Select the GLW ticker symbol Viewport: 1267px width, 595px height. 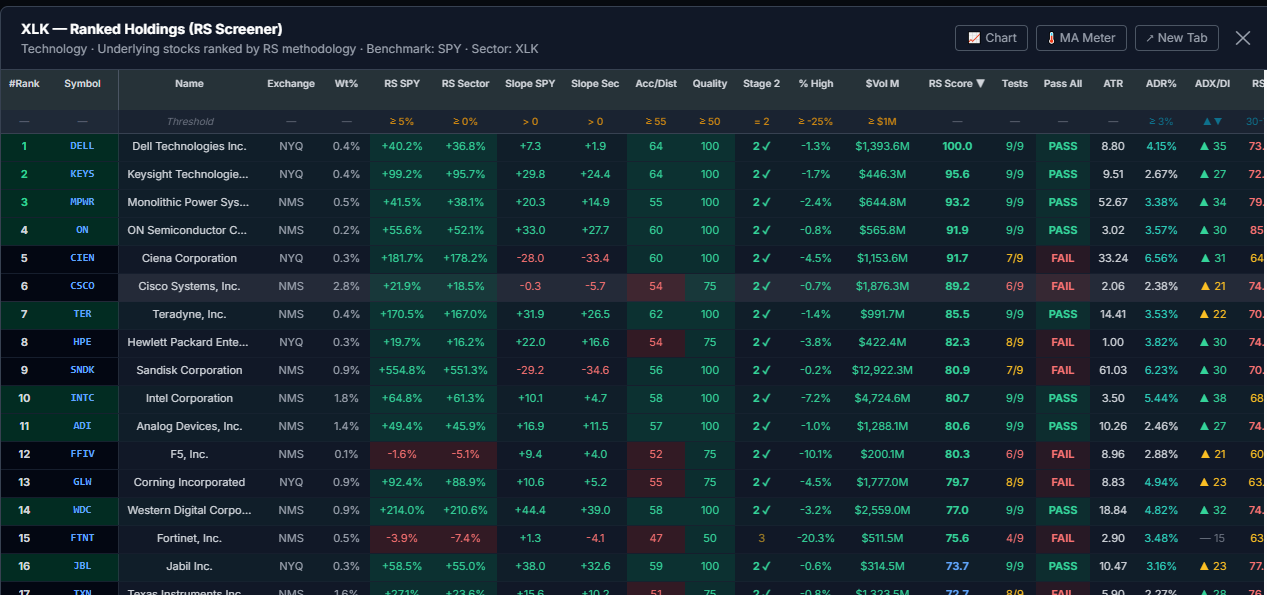pos(82,482)
